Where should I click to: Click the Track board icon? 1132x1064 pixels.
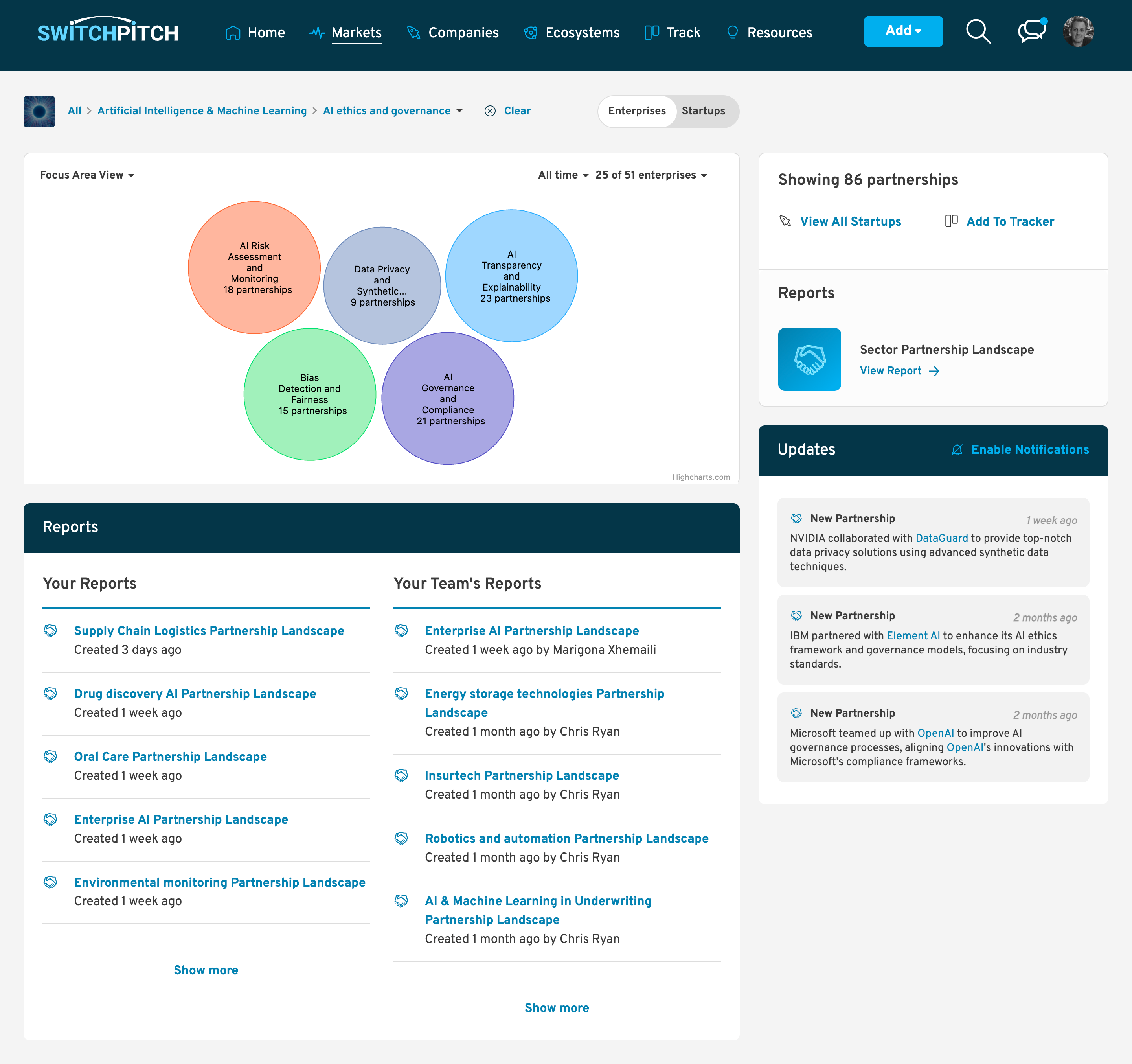pos(651,33)
